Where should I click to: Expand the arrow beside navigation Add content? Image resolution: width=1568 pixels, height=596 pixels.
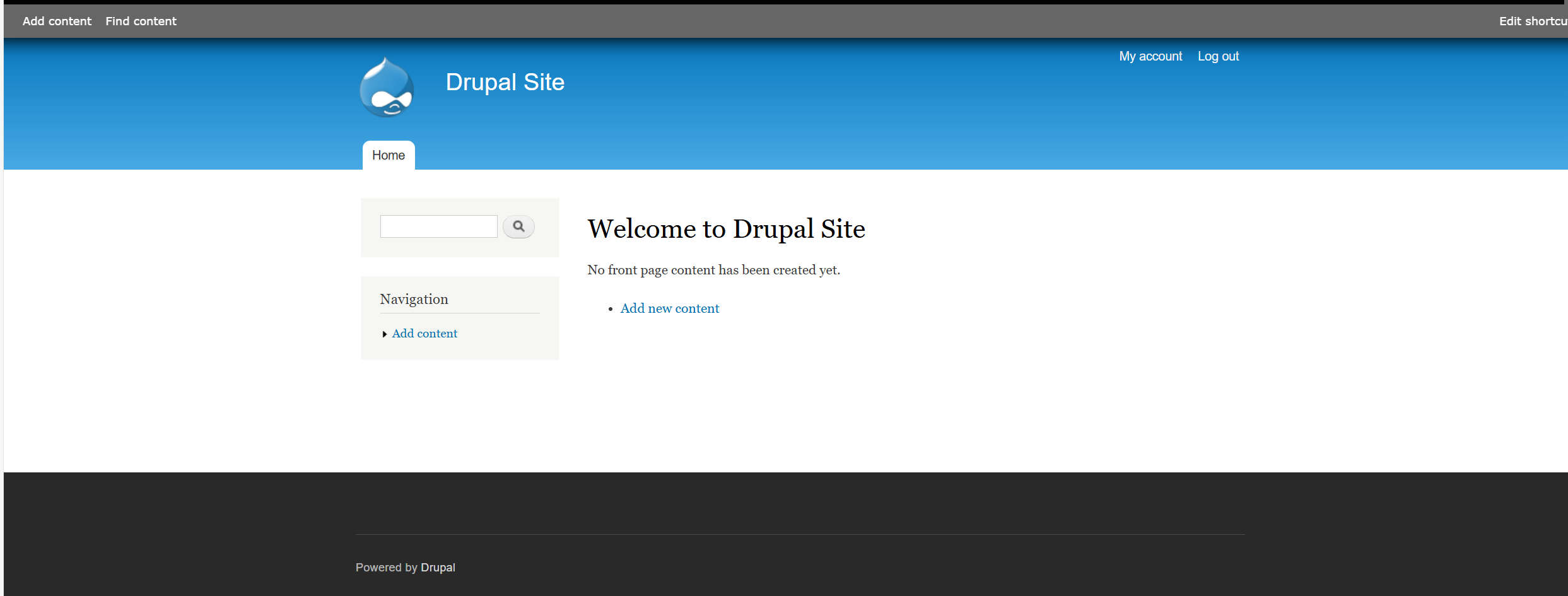point(384,334)
